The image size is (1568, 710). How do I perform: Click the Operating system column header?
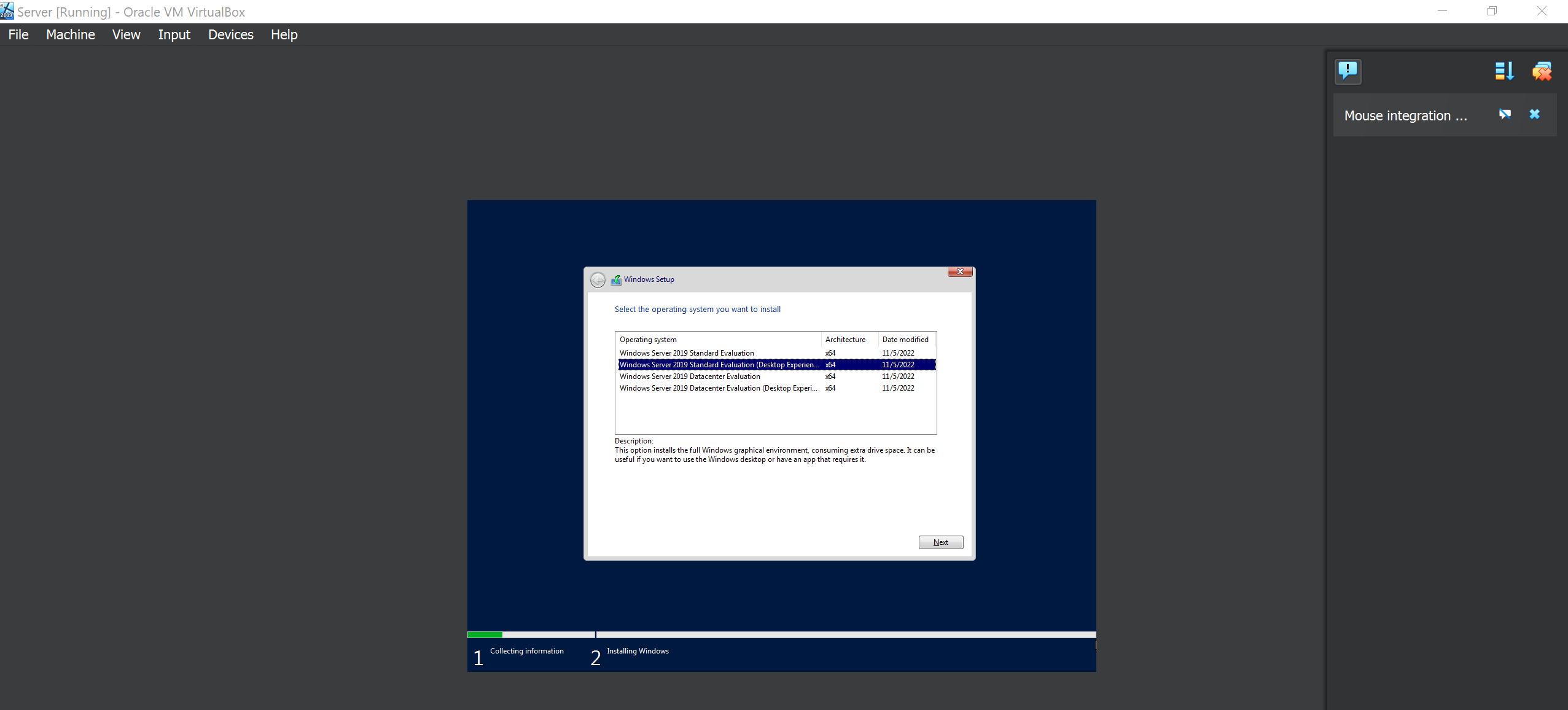click(718, 340)
